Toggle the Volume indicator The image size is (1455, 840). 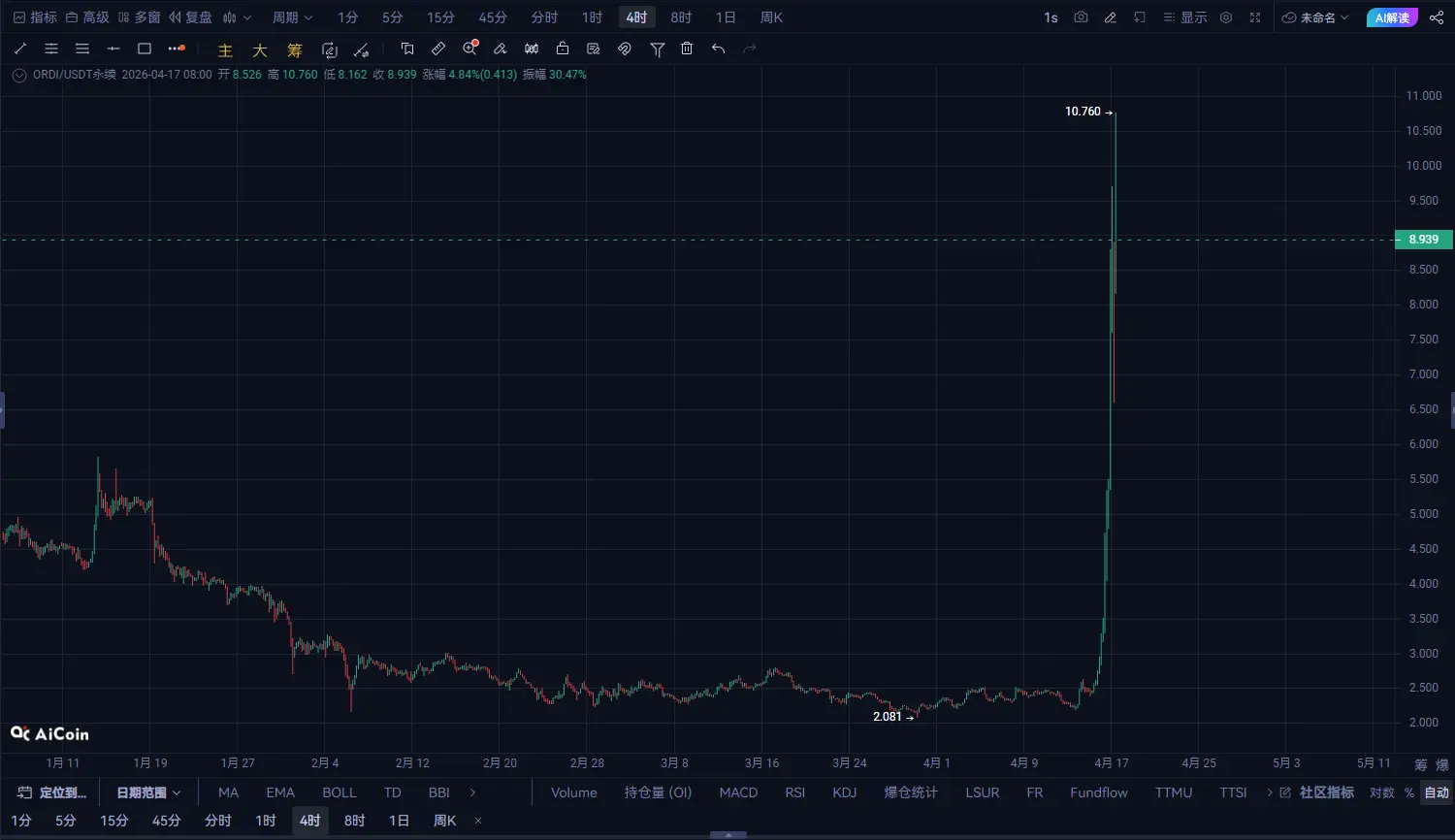click(574, 792)
